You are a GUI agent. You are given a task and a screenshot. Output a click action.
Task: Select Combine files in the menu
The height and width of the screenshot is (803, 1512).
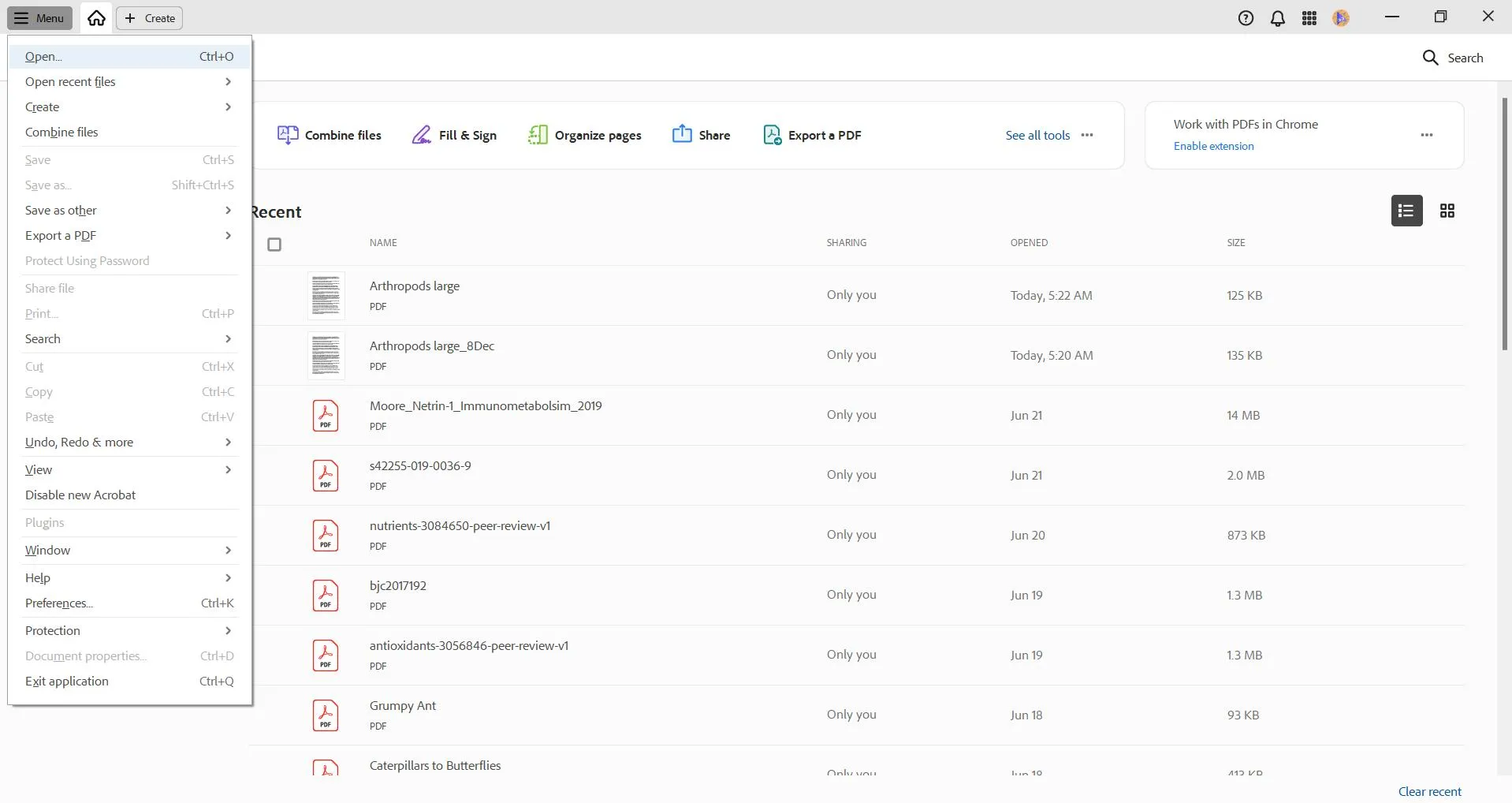tap(61, 133)
